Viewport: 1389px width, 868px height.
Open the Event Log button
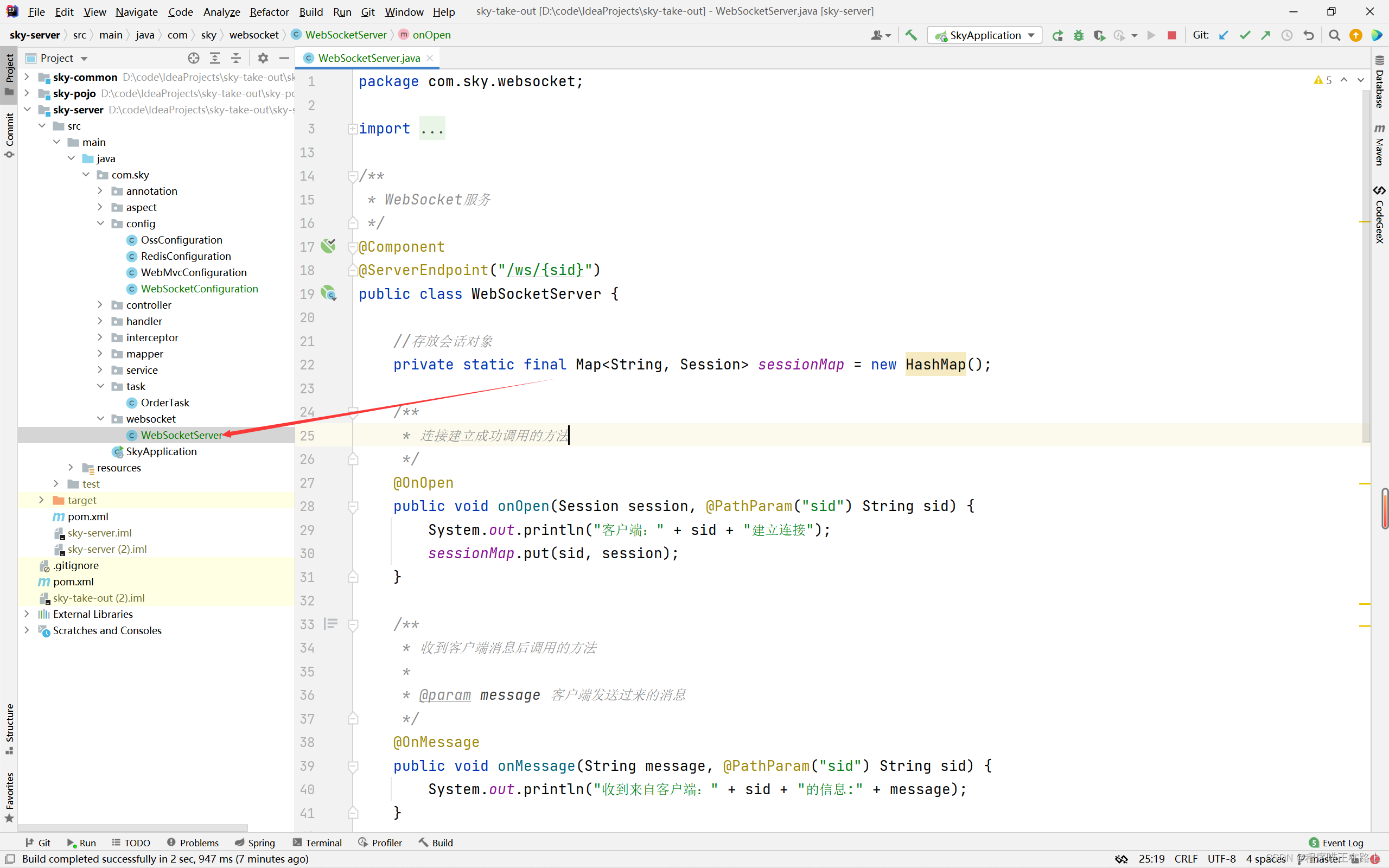click(1336, 842)
